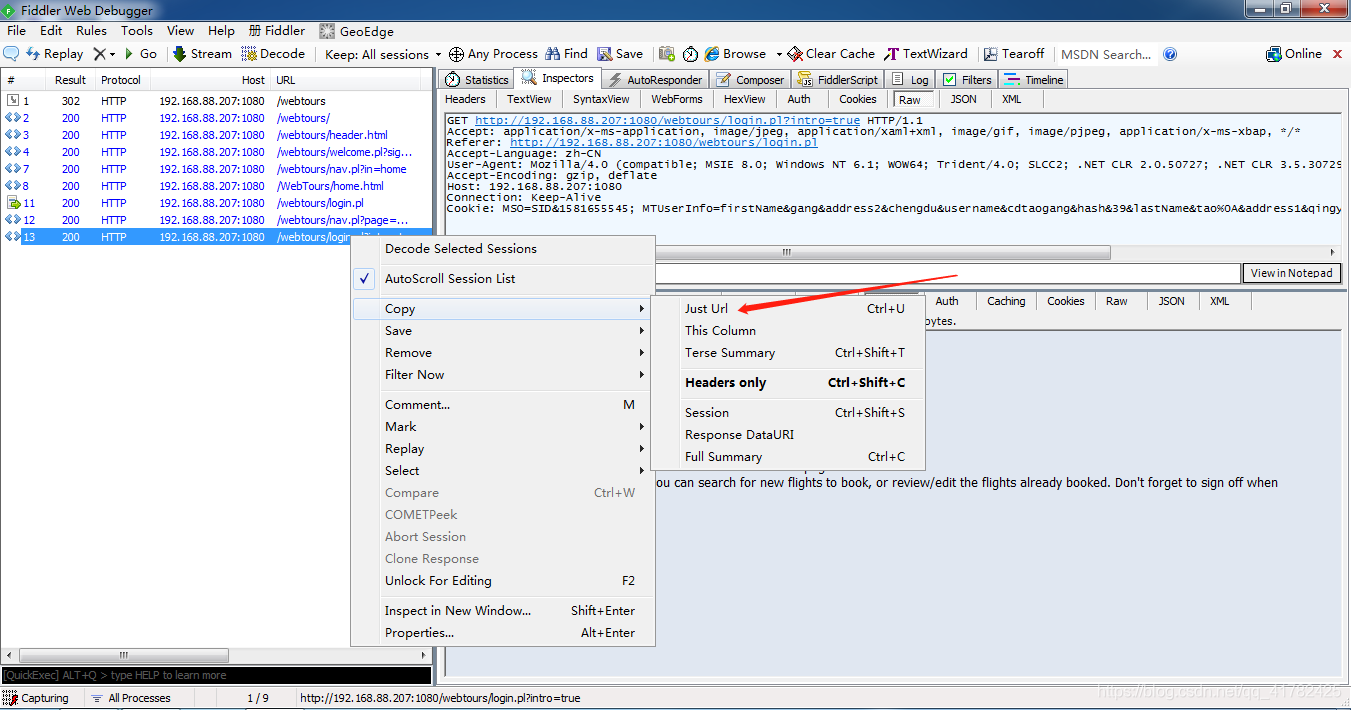The image size is (1351, 710).
Task: Open the Keep: All sessions dropdown
Action: pyautogui.click(x=383, y=54)
